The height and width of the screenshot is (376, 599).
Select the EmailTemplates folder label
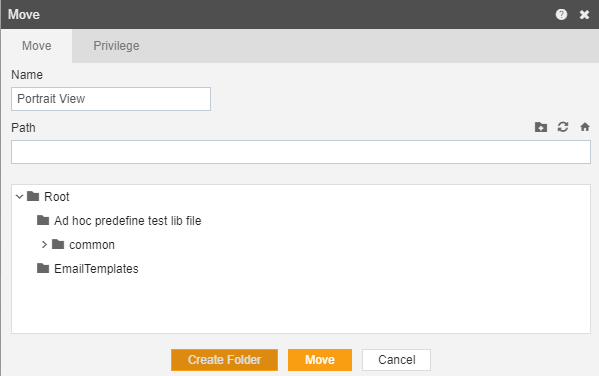point(96,269)
